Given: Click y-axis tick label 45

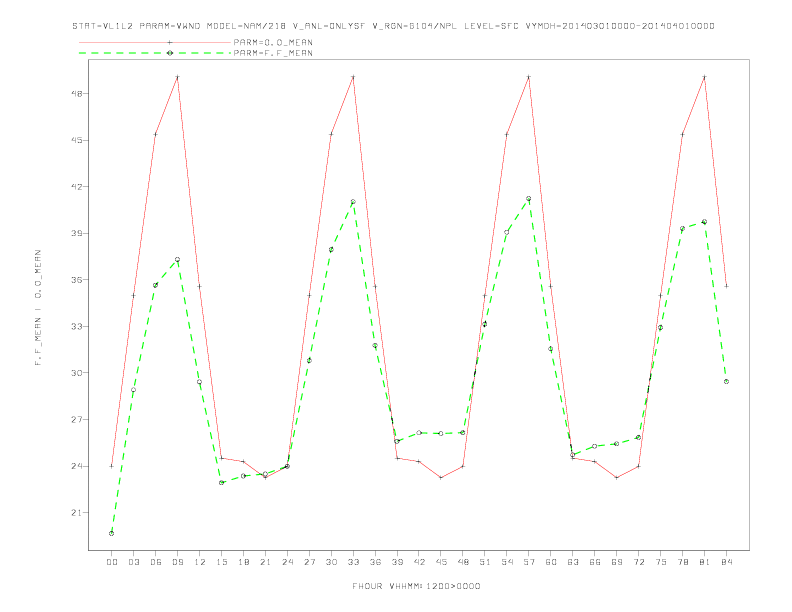Looking at the screenshot, I should [78, 140].
